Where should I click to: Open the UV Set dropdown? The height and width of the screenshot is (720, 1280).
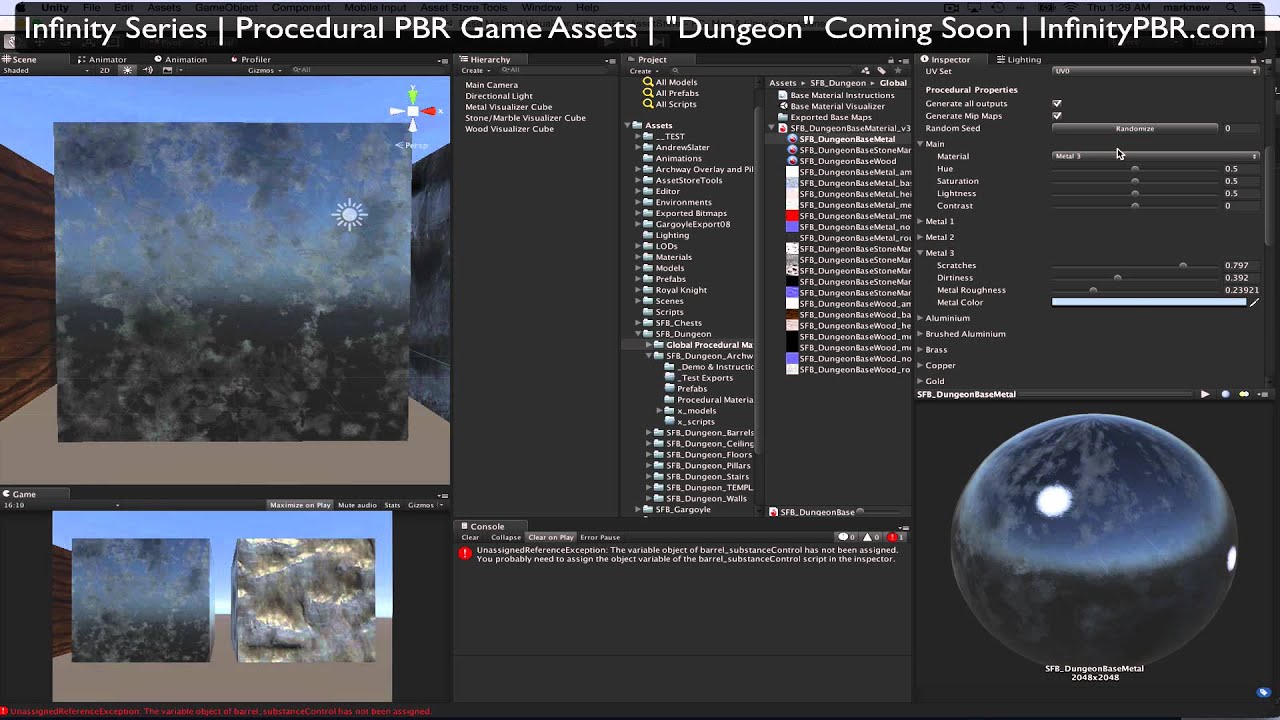(x=1156, y=71)
